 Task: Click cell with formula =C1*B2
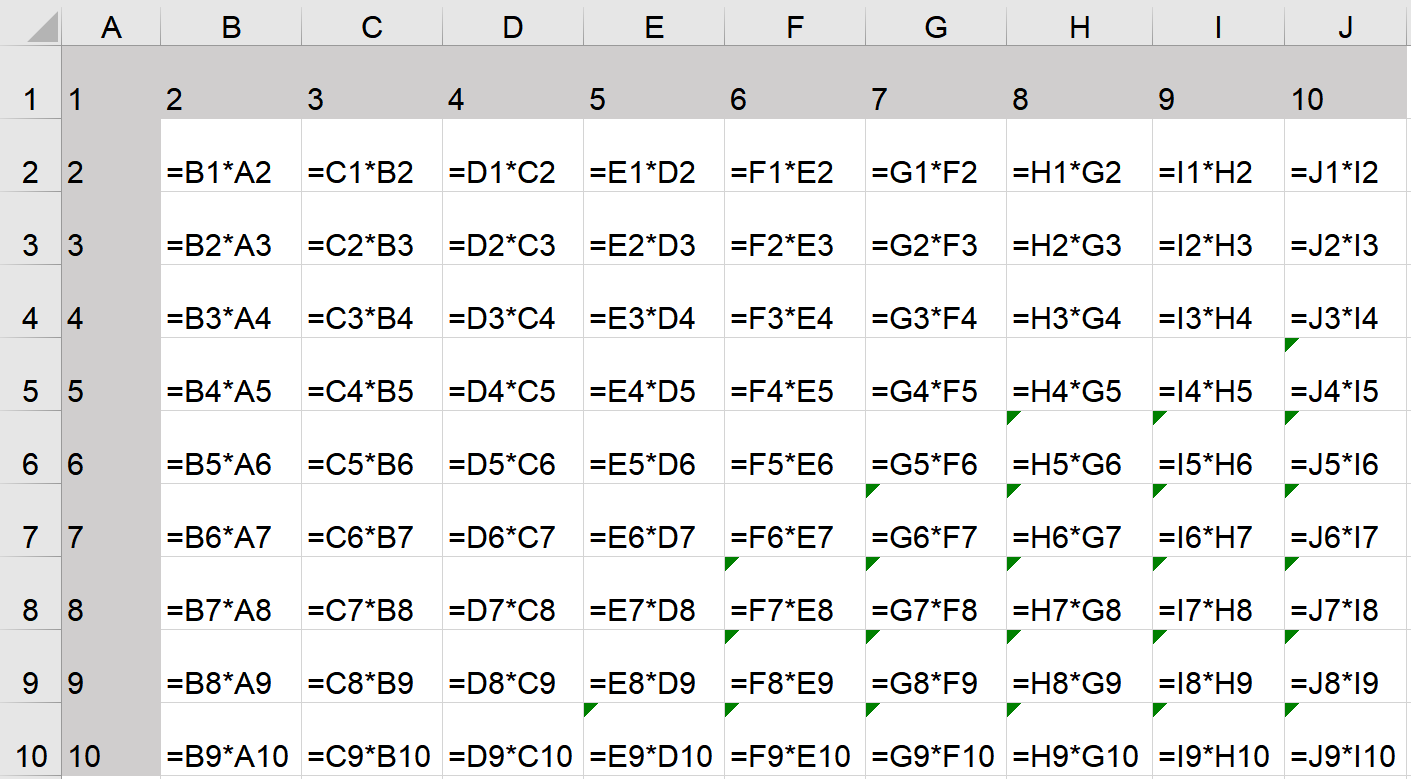(372, 155)
